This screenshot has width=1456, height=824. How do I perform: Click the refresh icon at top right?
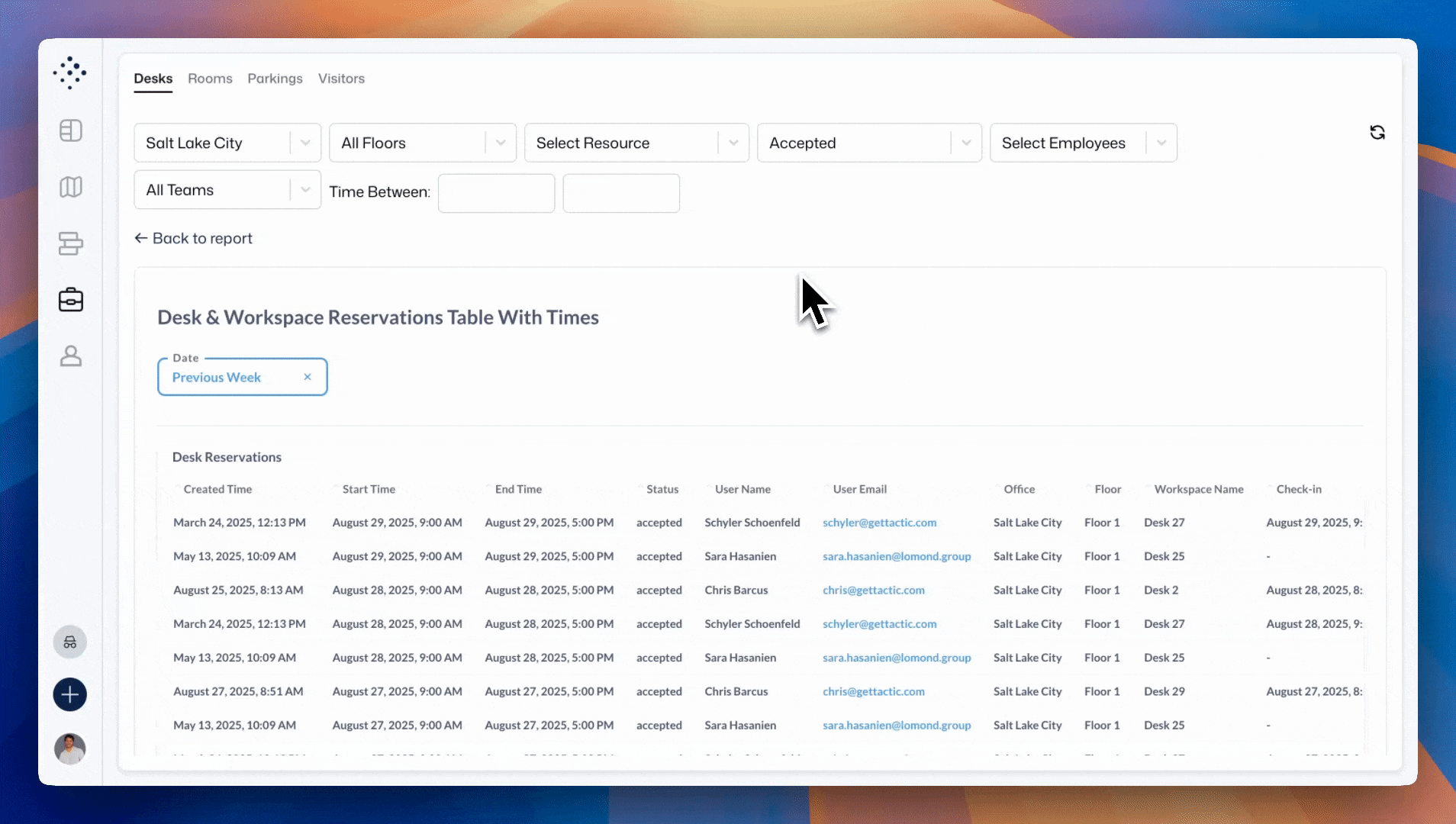pos(1377,133)
